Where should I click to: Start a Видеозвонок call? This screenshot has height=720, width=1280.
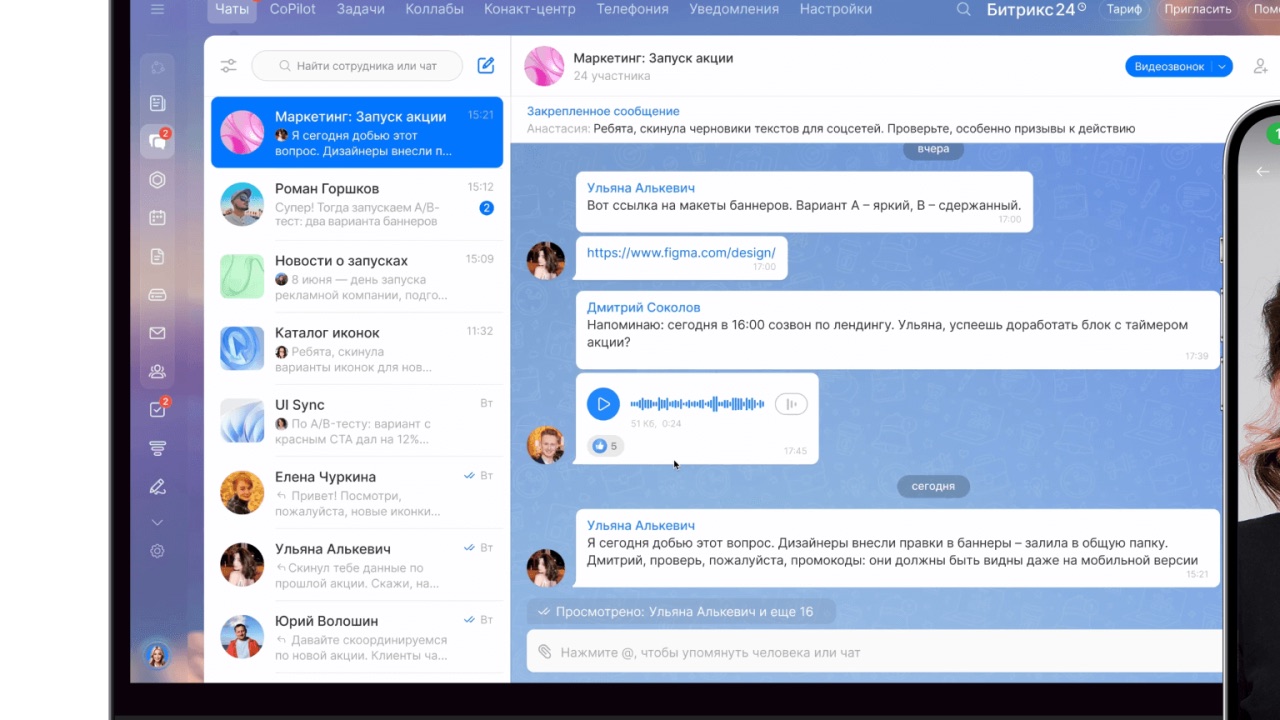1169,66
